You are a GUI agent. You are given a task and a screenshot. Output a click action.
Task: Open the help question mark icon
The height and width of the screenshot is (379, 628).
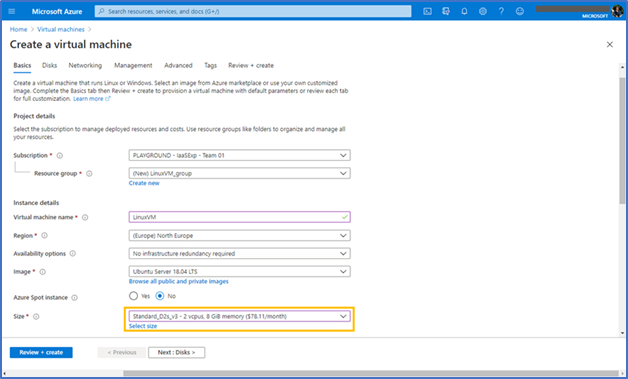[x=501, y=12]
